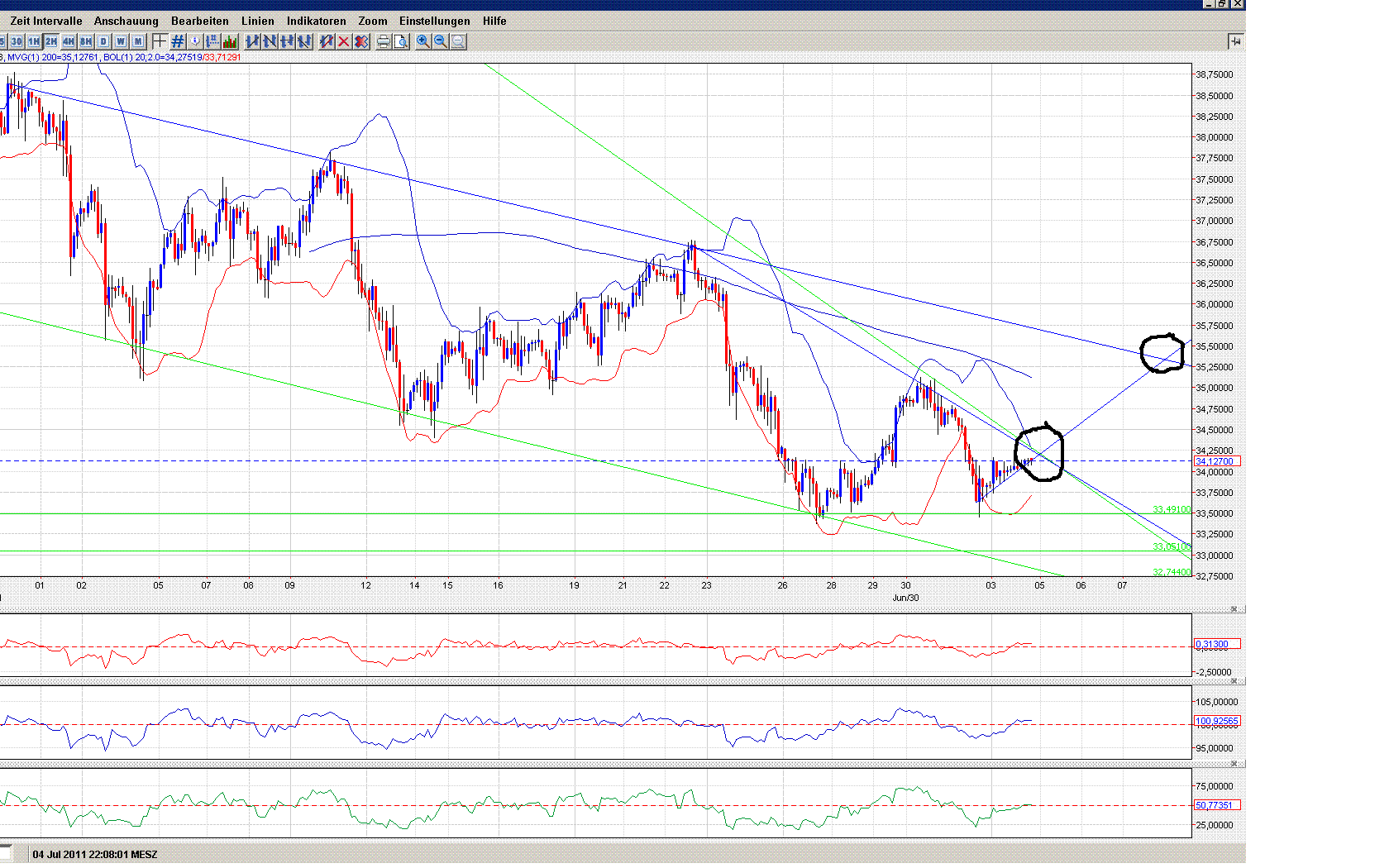Click the zoom out magnifier
Screen dimensions: 1389x868
coord(441,41)
